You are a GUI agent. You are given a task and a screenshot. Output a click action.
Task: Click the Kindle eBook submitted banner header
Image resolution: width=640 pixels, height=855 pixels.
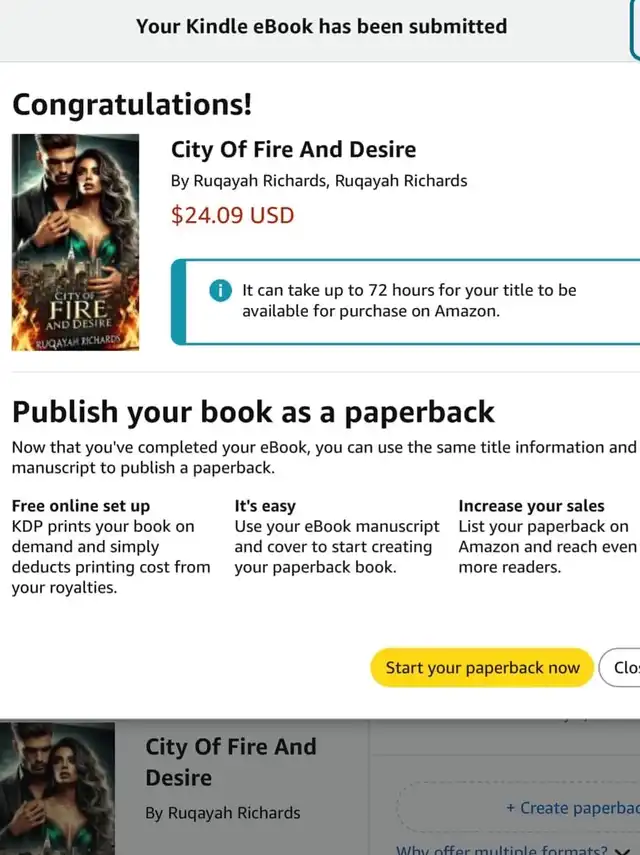click(x=322, y=26)
